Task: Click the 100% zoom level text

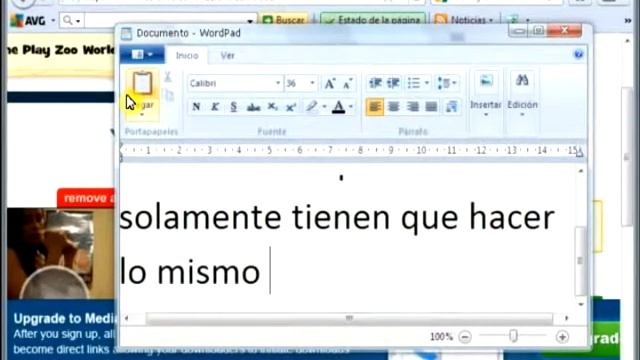Action: [441, 337]
